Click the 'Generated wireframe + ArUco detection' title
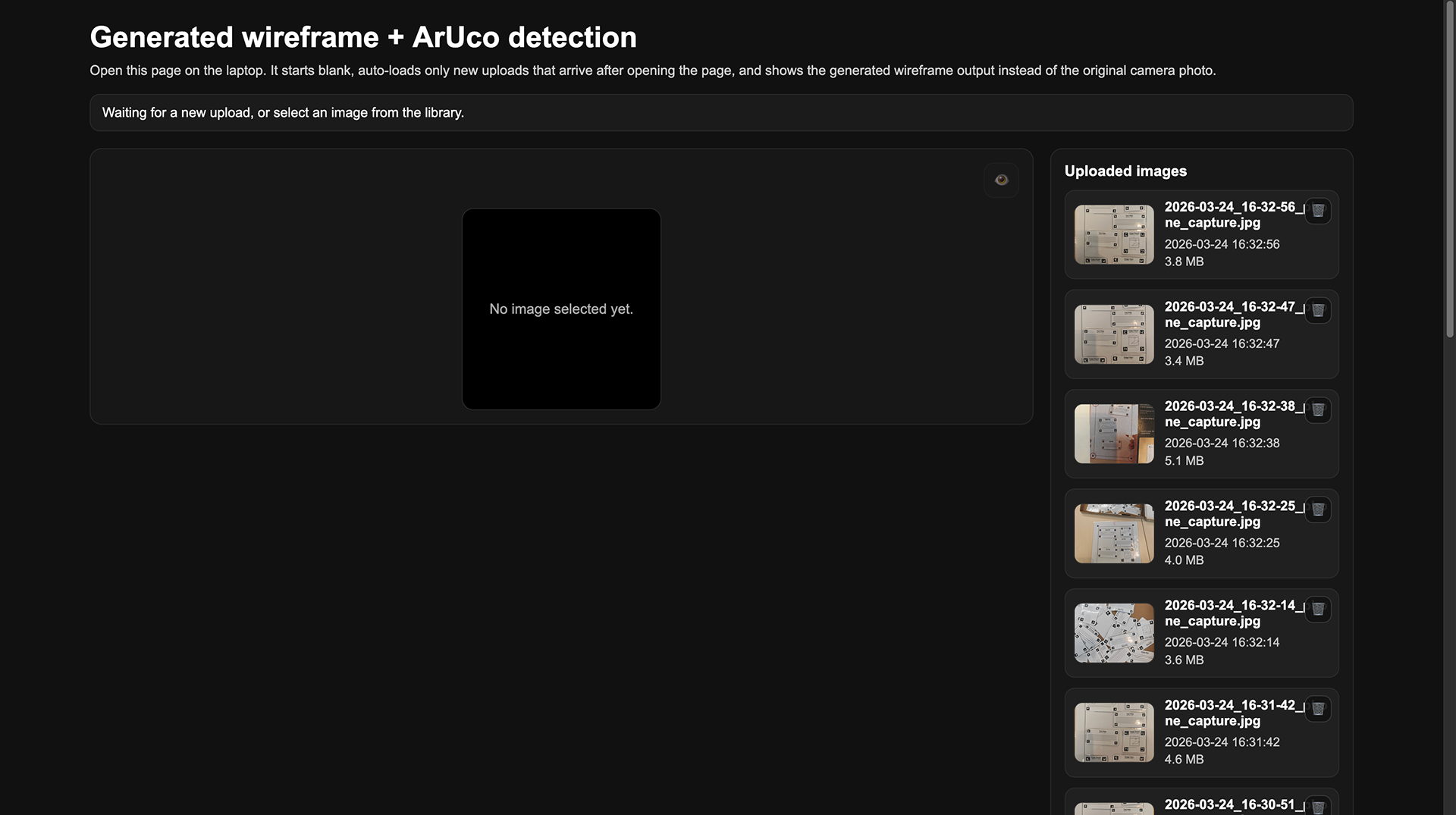 point(363,37)
